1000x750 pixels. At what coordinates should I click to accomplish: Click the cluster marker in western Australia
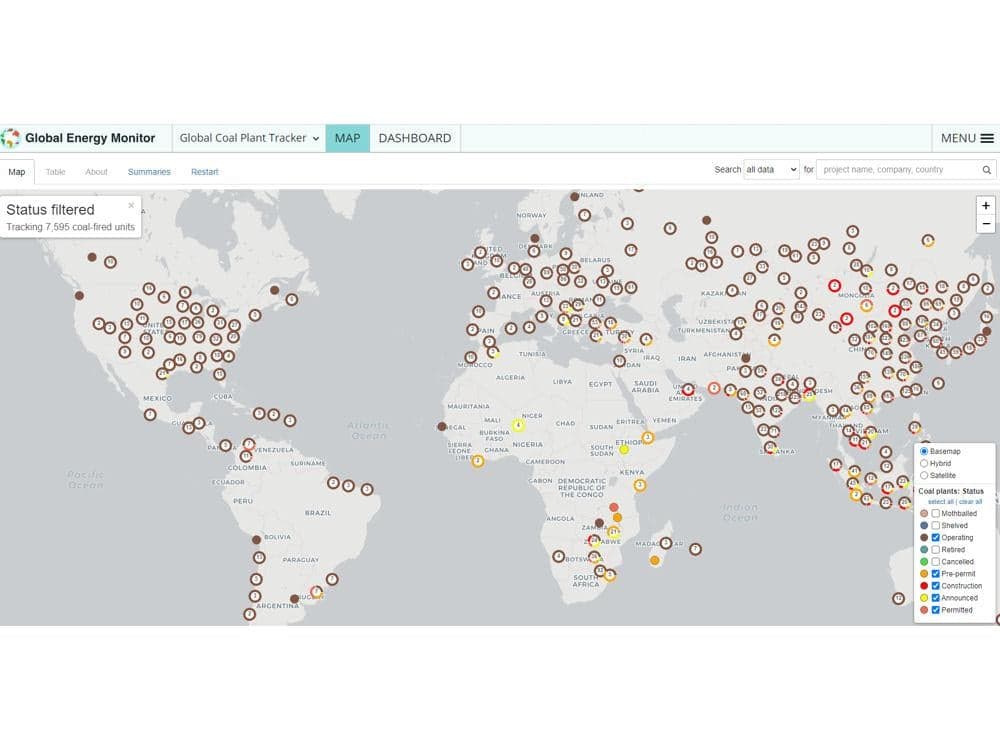[899, 598]
